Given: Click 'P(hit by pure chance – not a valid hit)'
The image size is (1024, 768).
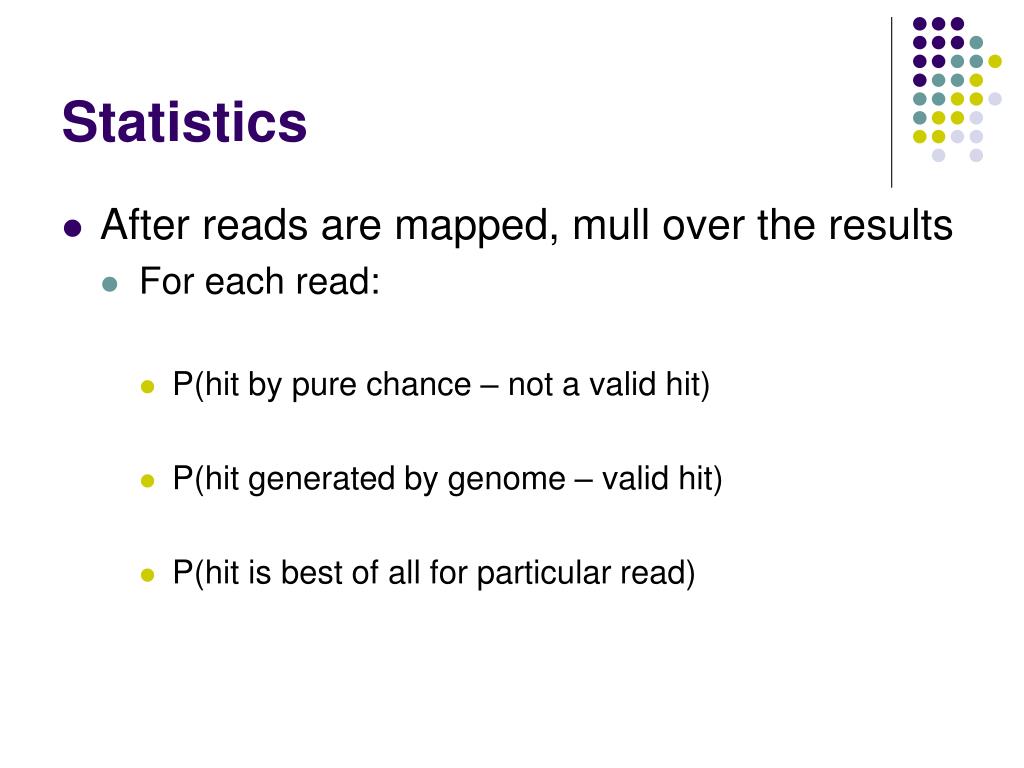Looking at the screenshot, I should (441, 385).
